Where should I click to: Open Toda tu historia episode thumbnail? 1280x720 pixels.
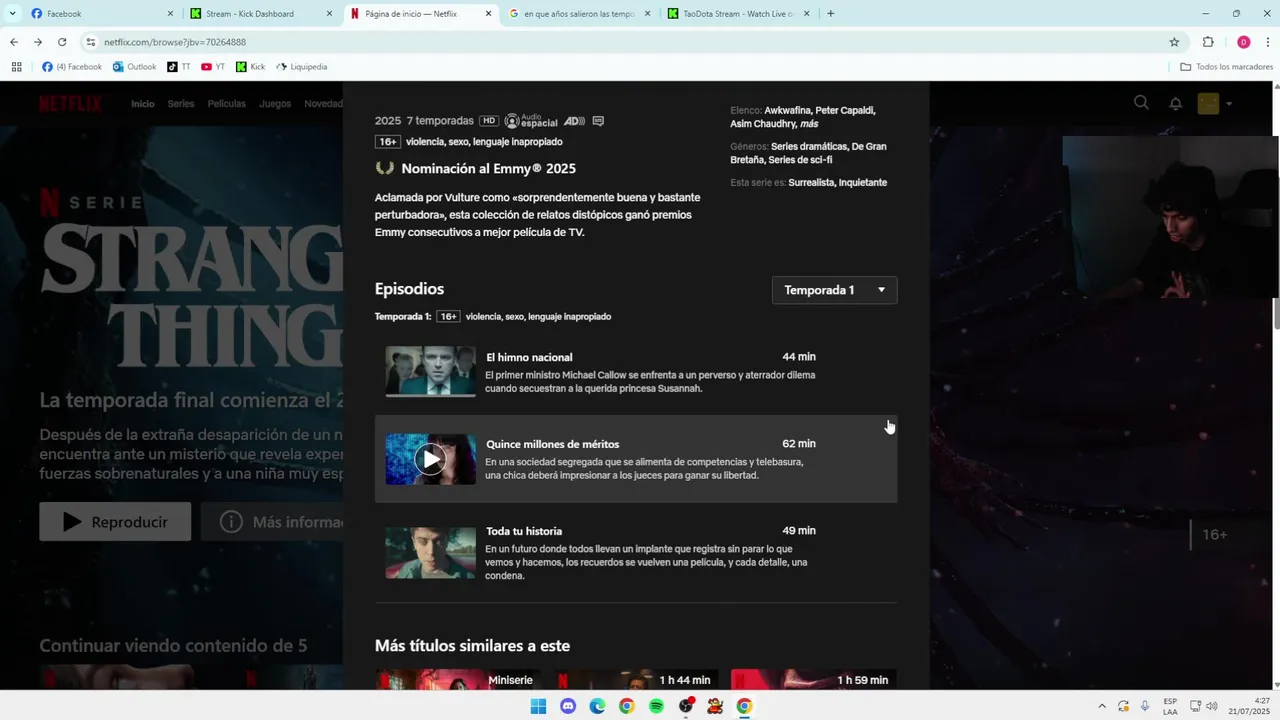pyautogui.click(x=431, y=553)
